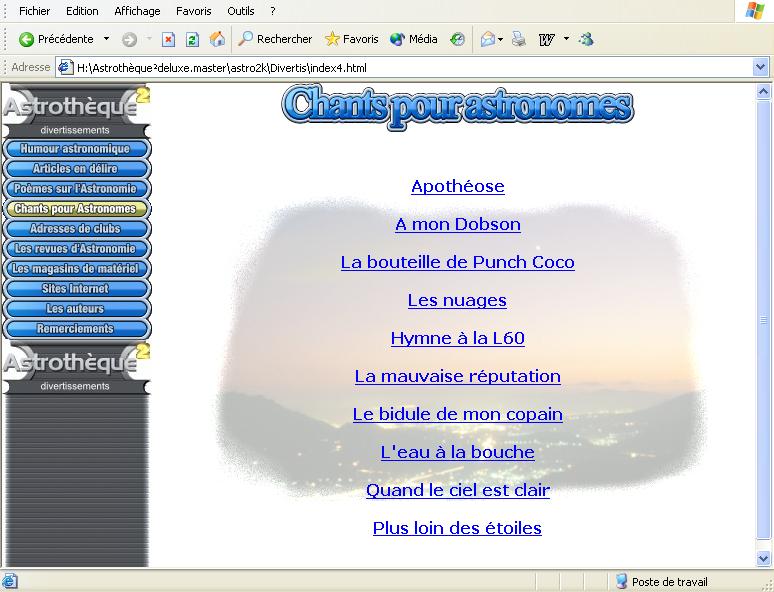The height and width of the screenshot is (592, 774).
Task: Open the Edition menu
Action: tap(82, 11)
